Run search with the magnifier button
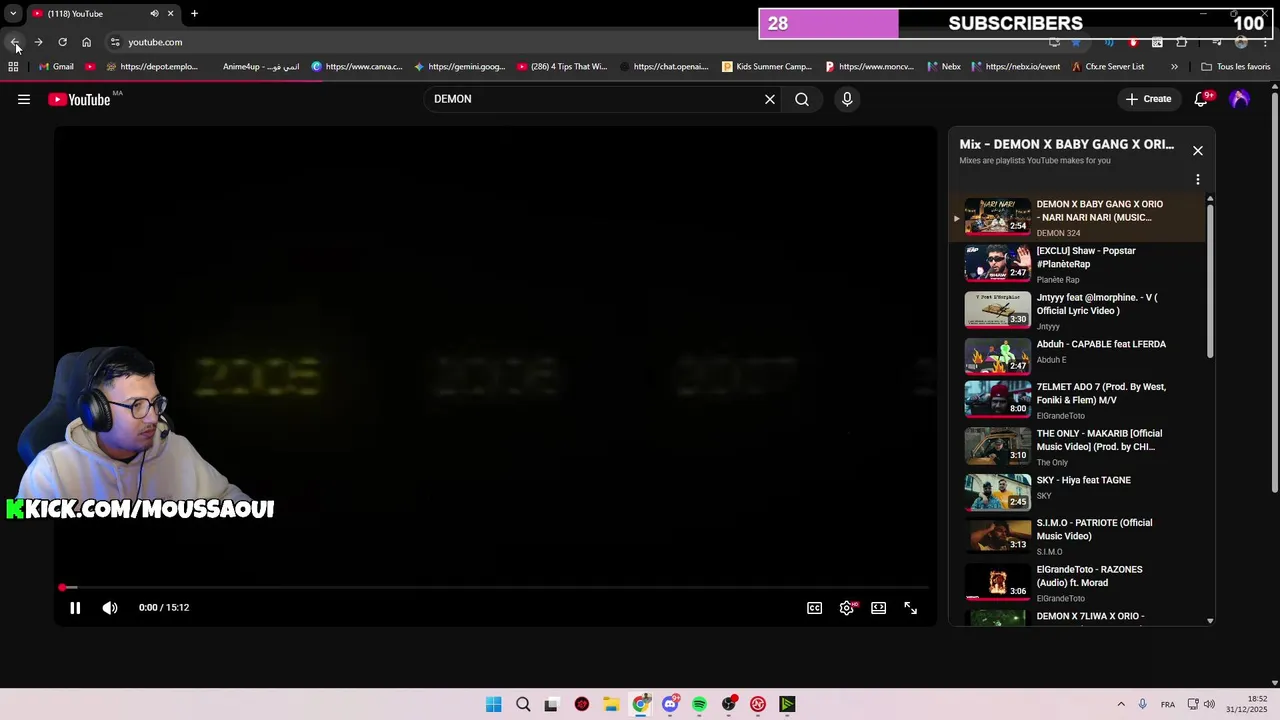1280x720 pixels. pyautogui.click(x=802, y=99)
